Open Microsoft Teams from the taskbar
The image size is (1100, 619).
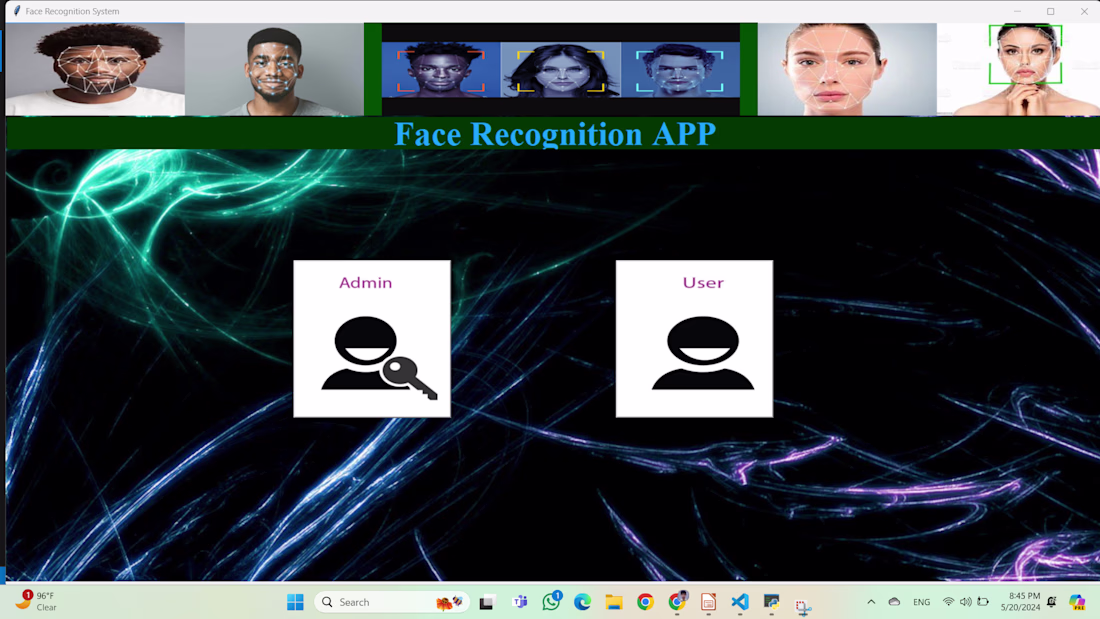point(520,602)
